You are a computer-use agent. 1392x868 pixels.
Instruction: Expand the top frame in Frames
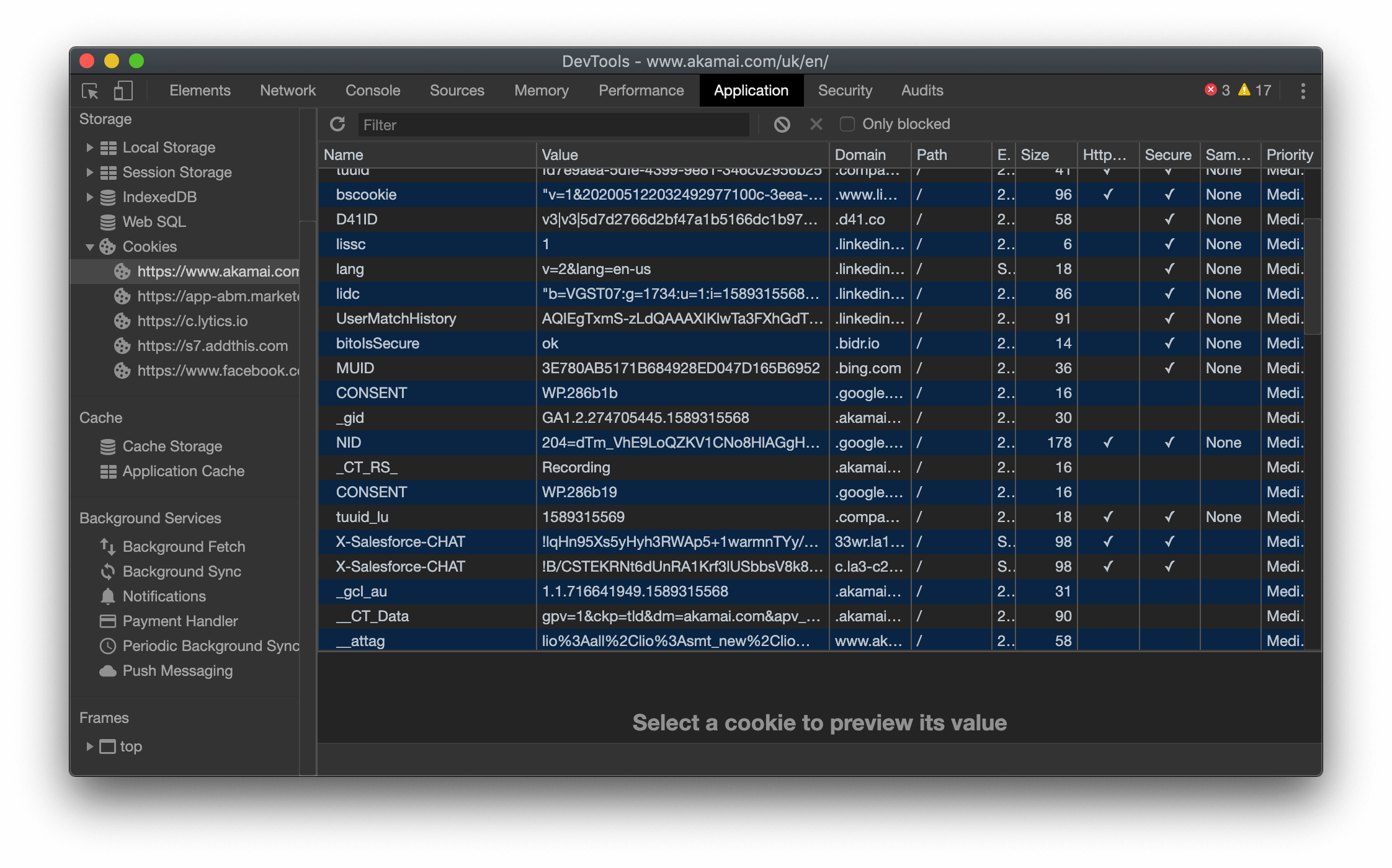[x=89, y=746]
